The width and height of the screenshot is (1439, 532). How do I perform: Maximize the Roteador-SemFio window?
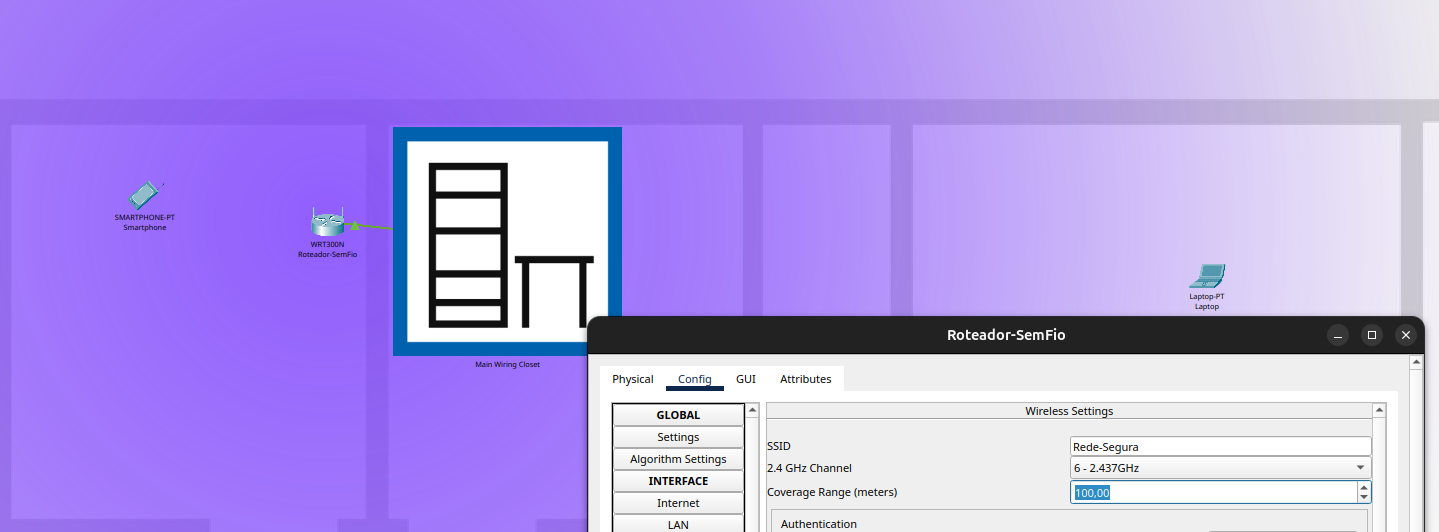pyautogui.click(x=1372, y=335)
